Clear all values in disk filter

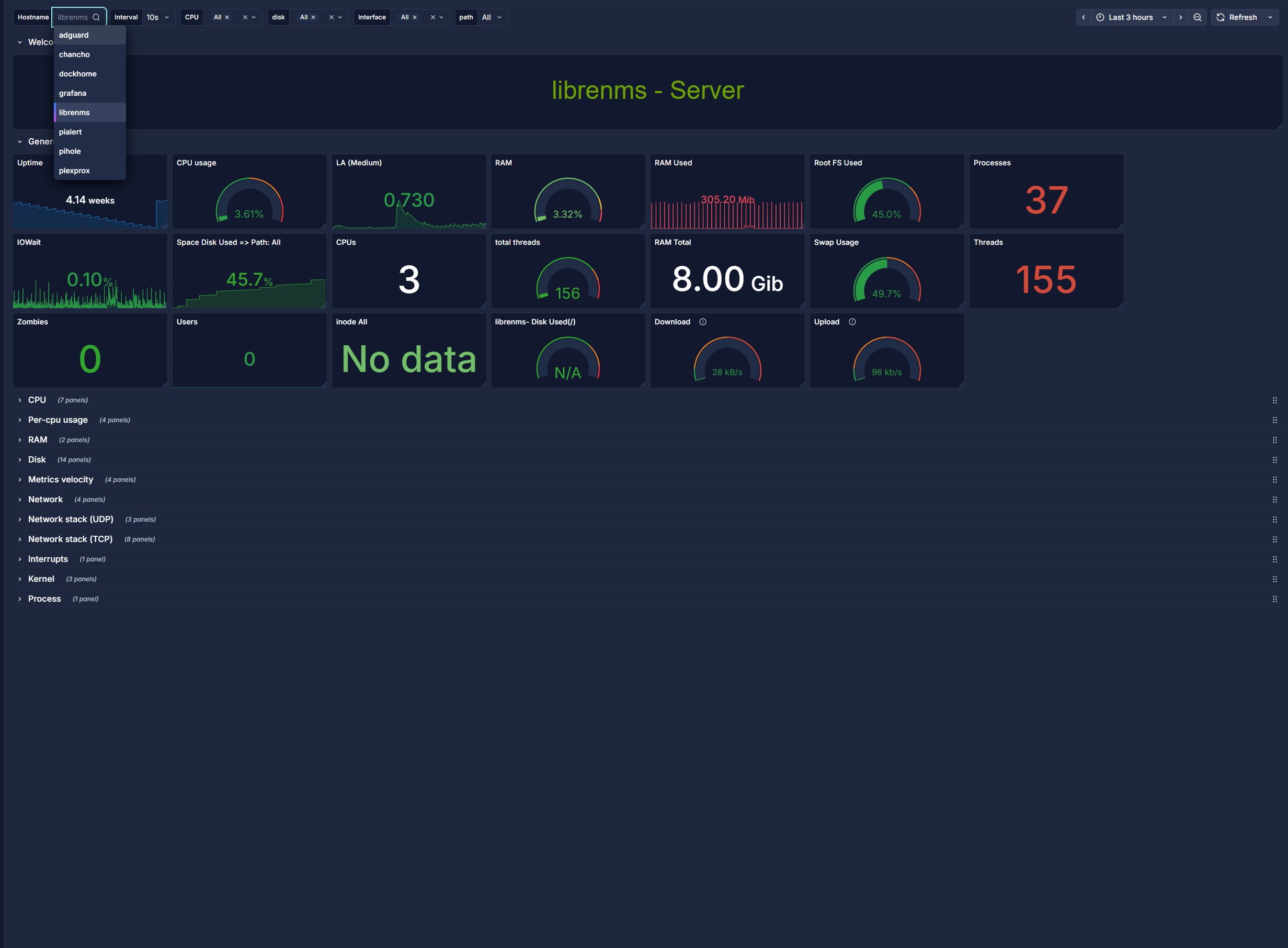pos(331,17)
